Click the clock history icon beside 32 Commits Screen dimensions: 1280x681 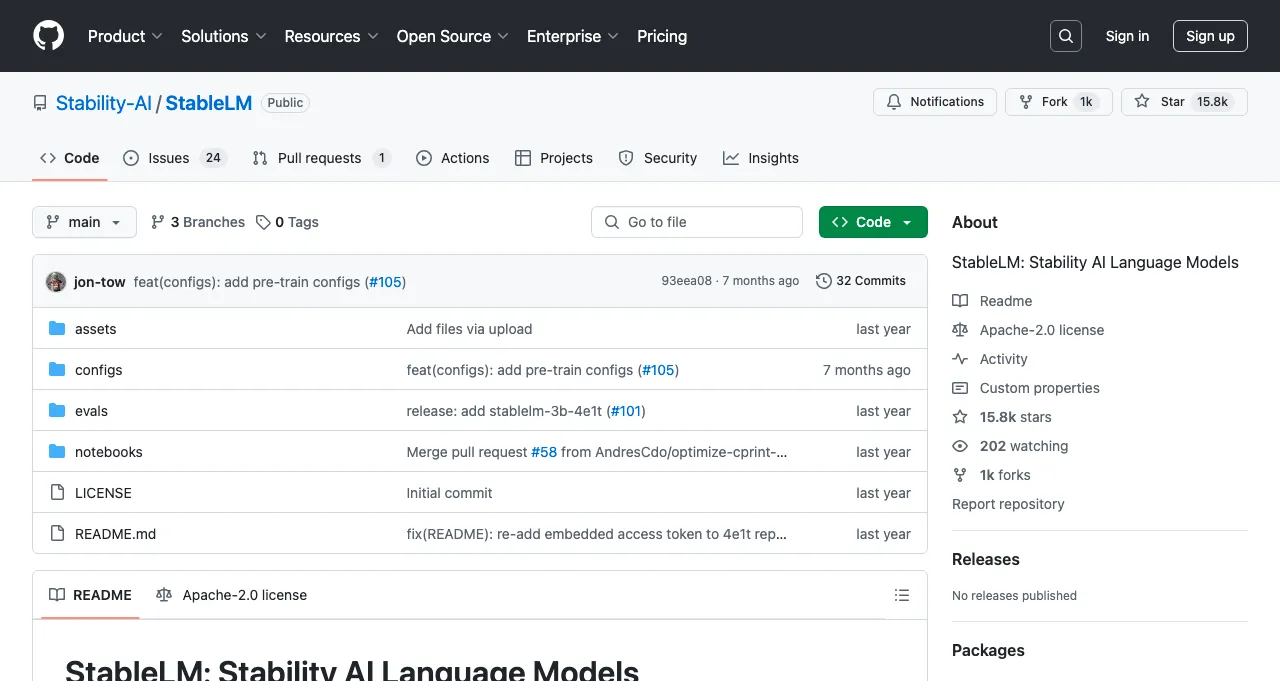click(824, 281)
